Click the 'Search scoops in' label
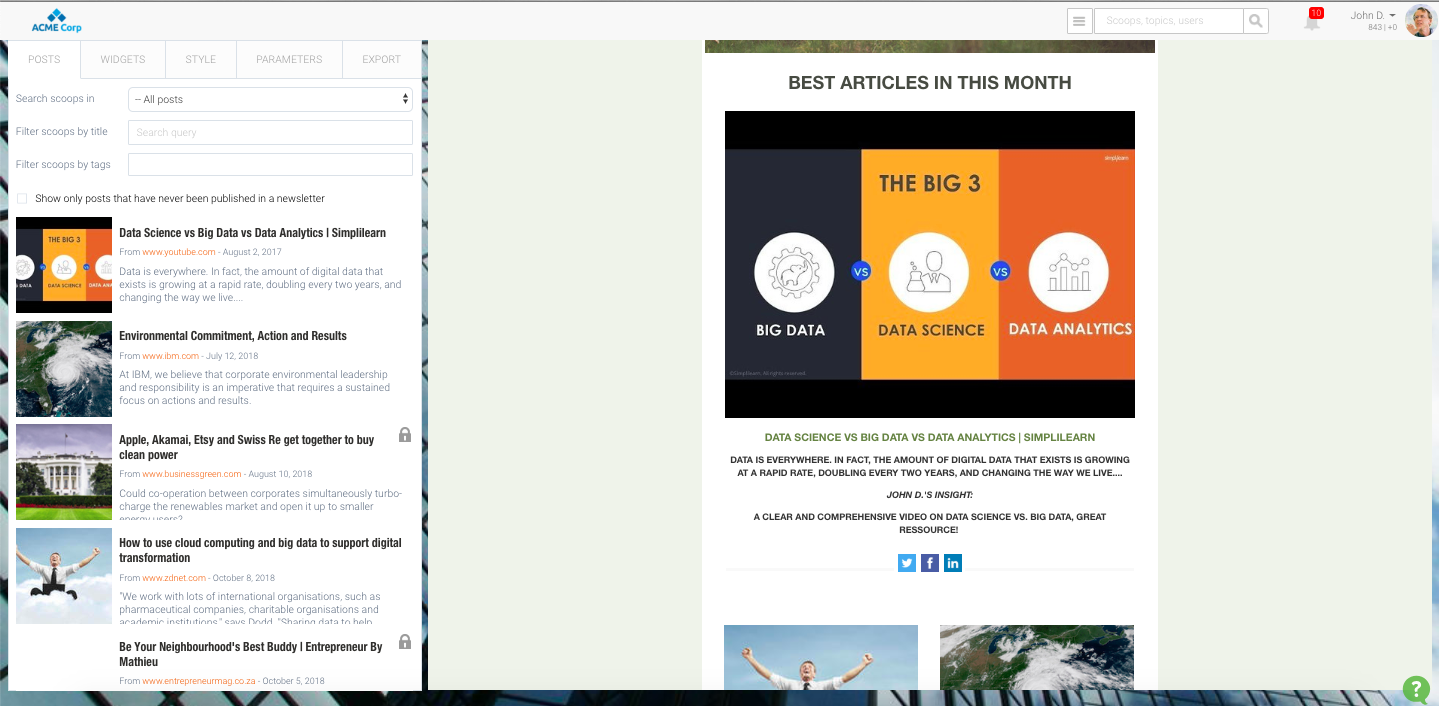Screen dimensions: 1439x706 pos(55,99)
